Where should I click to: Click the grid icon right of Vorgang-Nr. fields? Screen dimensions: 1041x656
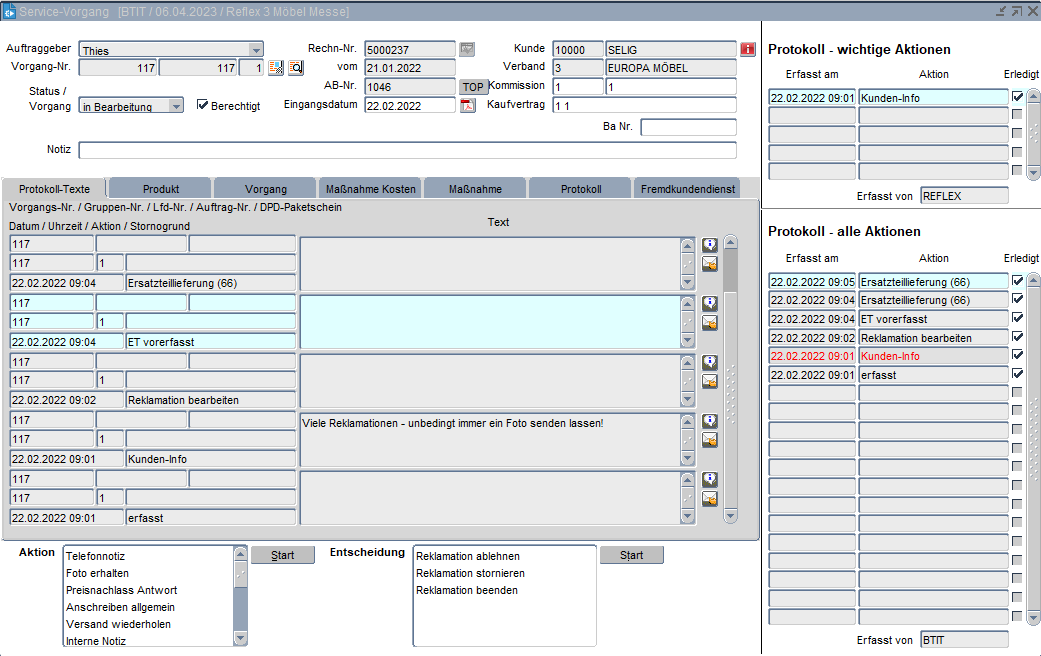276,68
